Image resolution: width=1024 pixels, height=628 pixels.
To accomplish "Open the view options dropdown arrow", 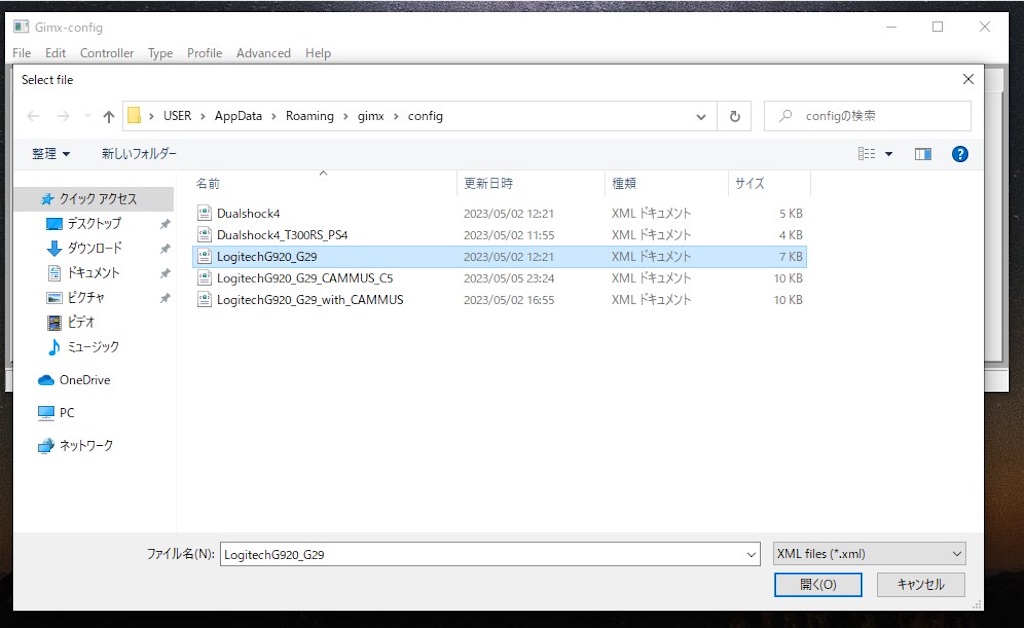I will coord(889,154).
